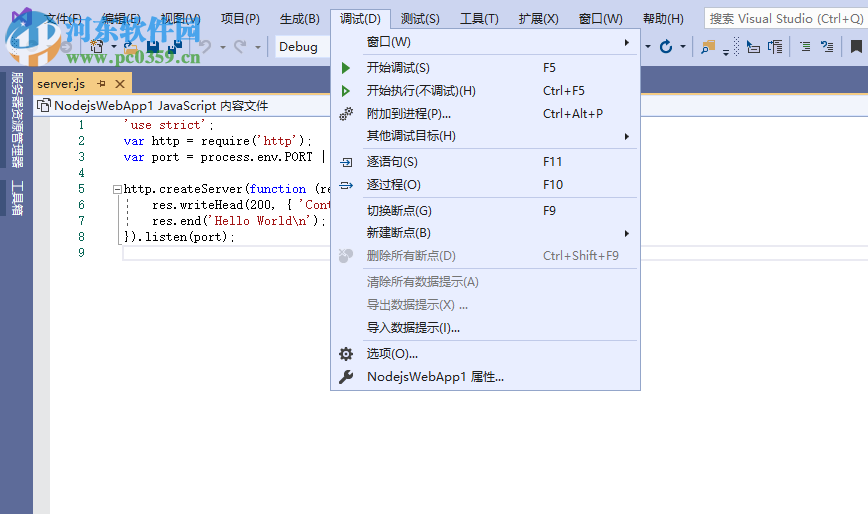Click empty line 9 in the editor

point(226,253)
